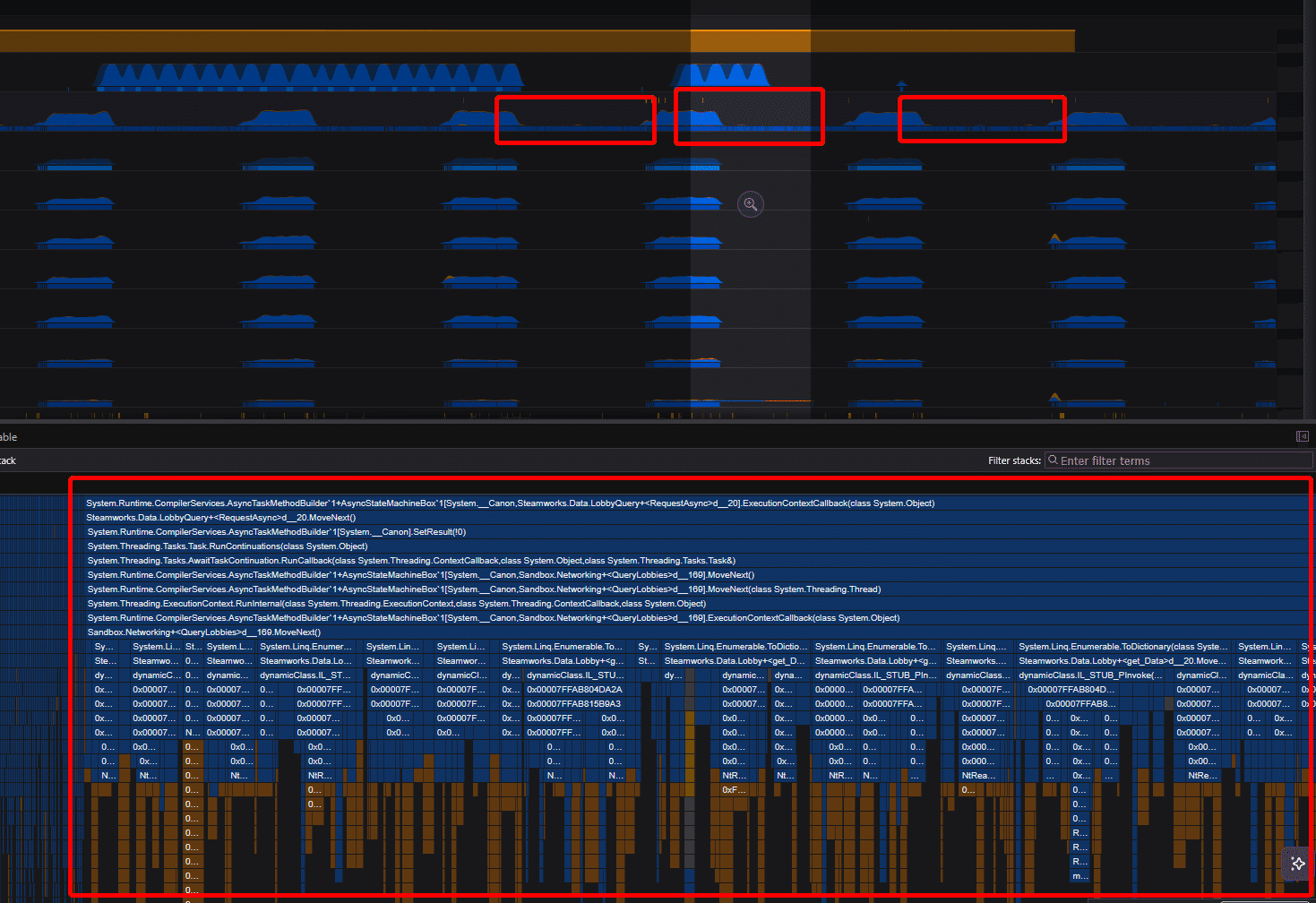This screenshot has width=1316, height=903.
Task: Click the orange bar at the top of the timeline
Action: click(538, 40)
